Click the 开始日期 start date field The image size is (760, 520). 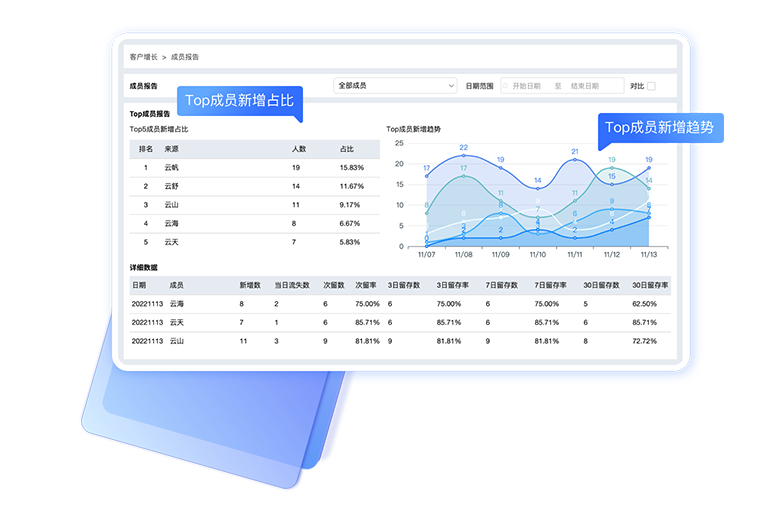pos(527,86)
